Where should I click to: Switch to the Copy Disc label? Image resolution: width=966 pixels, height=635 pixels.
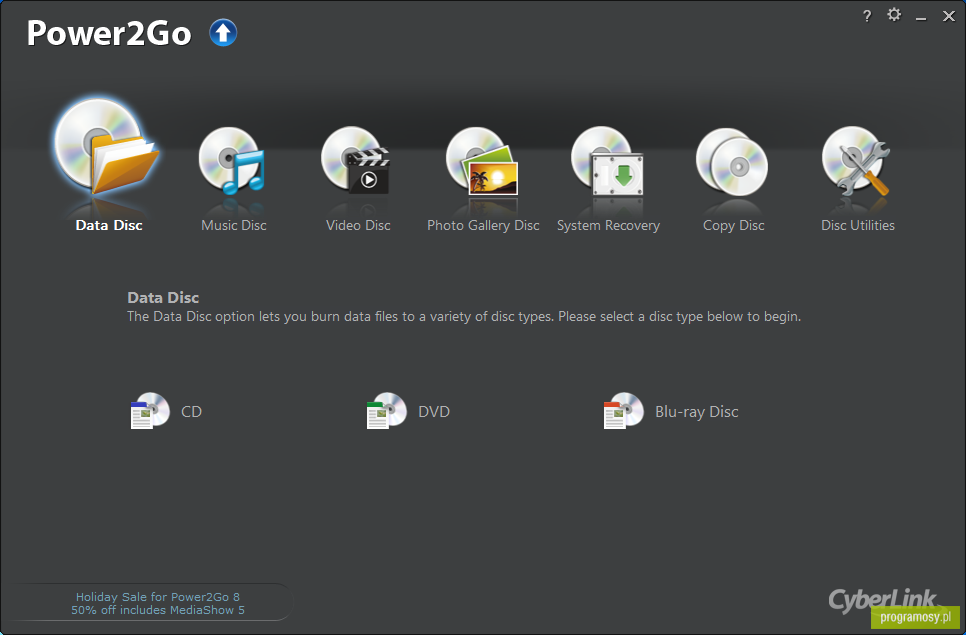(x=734, y=225)
